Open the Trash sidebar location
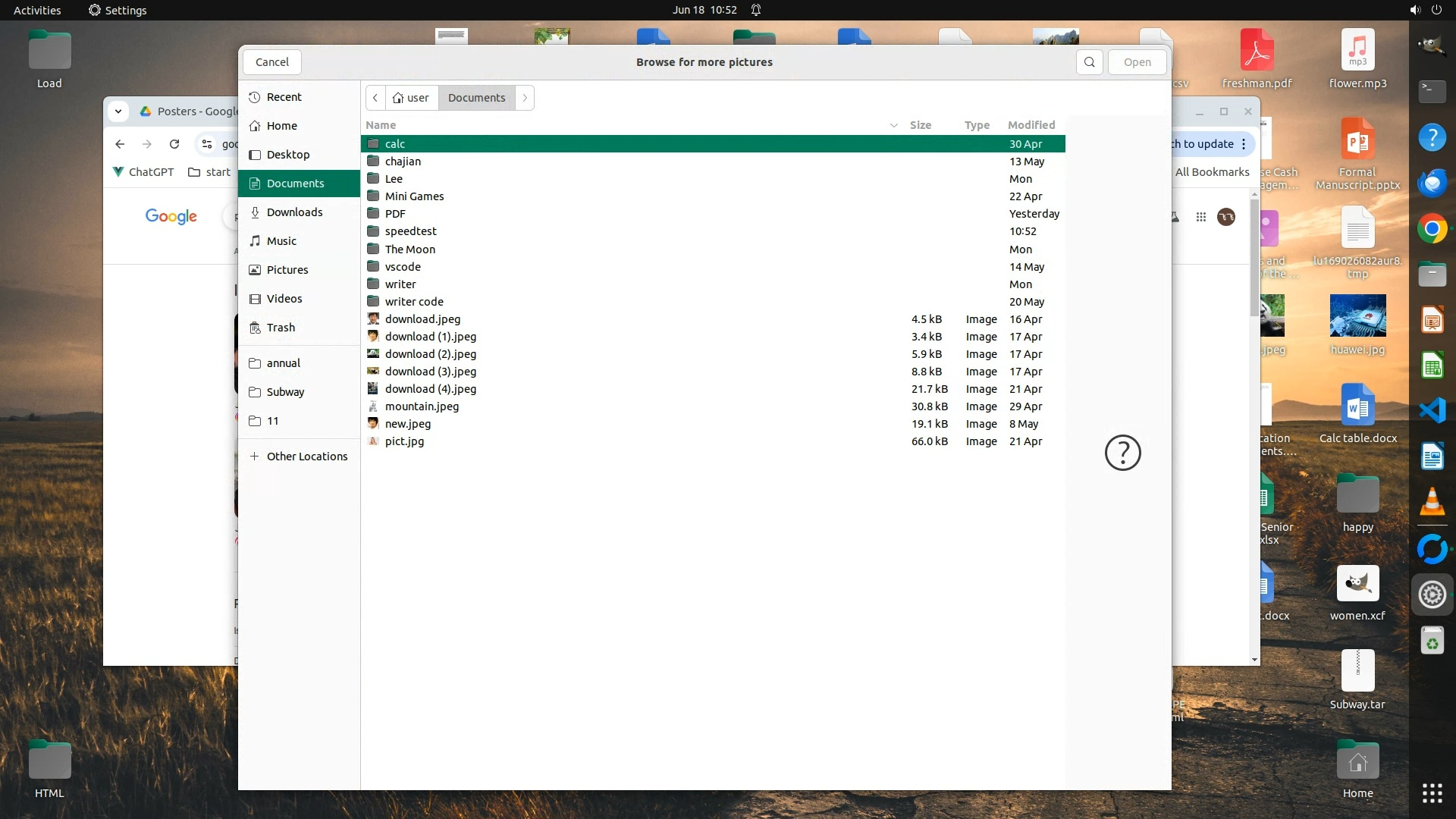 pos(281,328)
